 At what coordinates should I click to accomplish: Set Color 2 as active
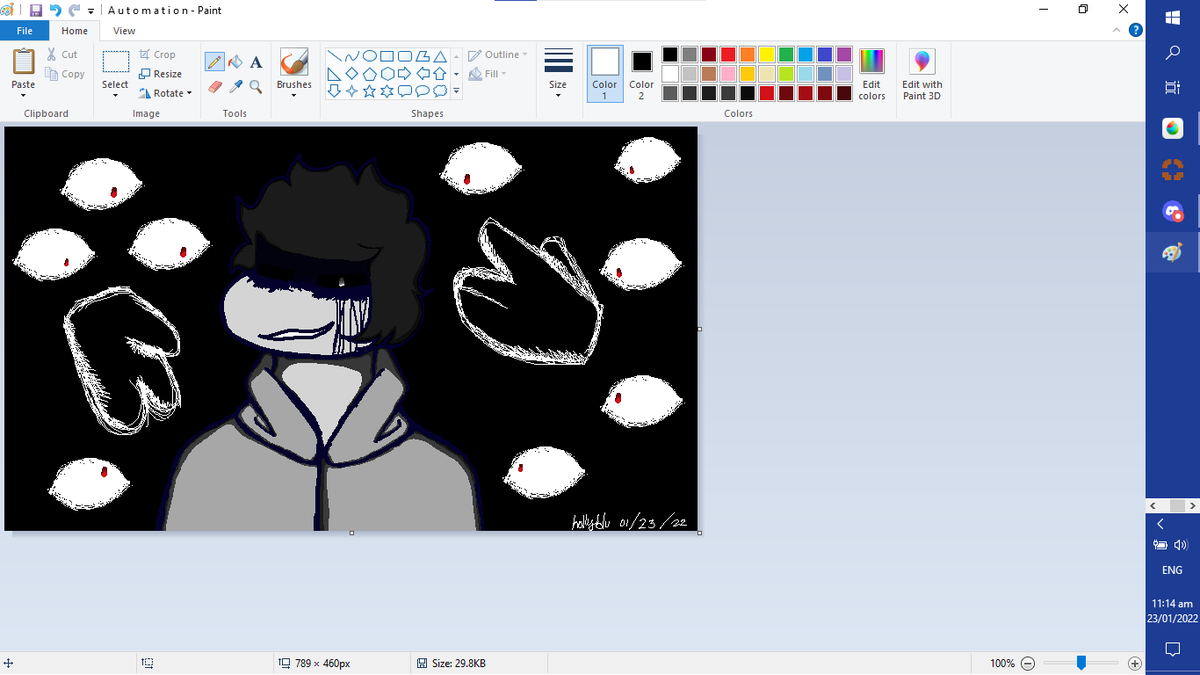point(641,74)
